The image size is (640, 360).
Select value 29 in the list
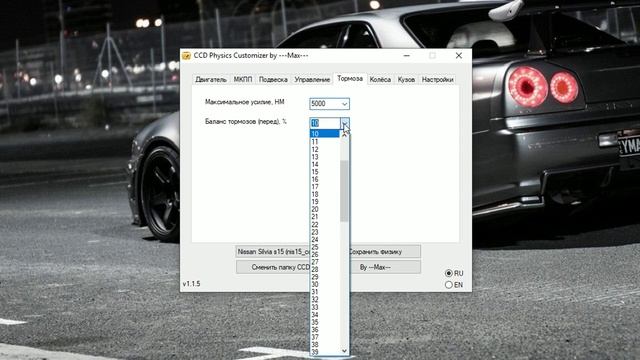(325, 277)
